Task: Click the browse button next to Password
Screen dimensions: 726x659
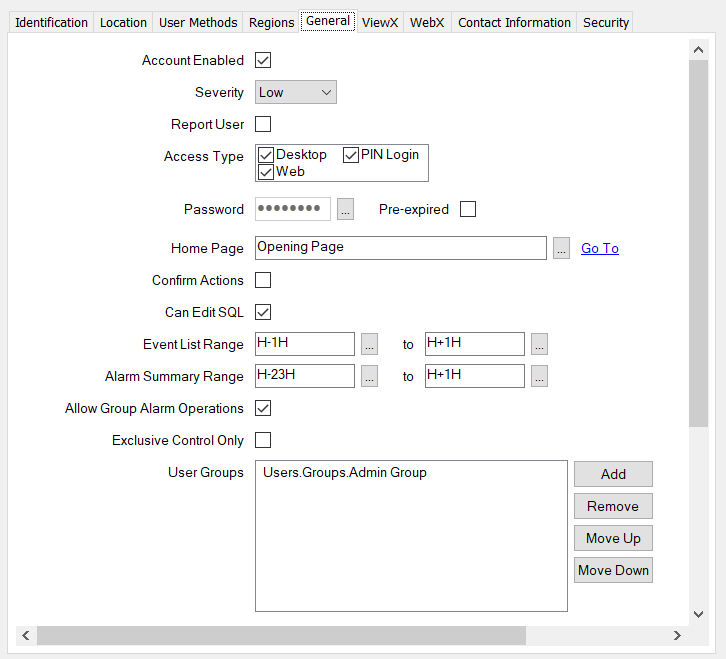Action: [x=345, y=209]
